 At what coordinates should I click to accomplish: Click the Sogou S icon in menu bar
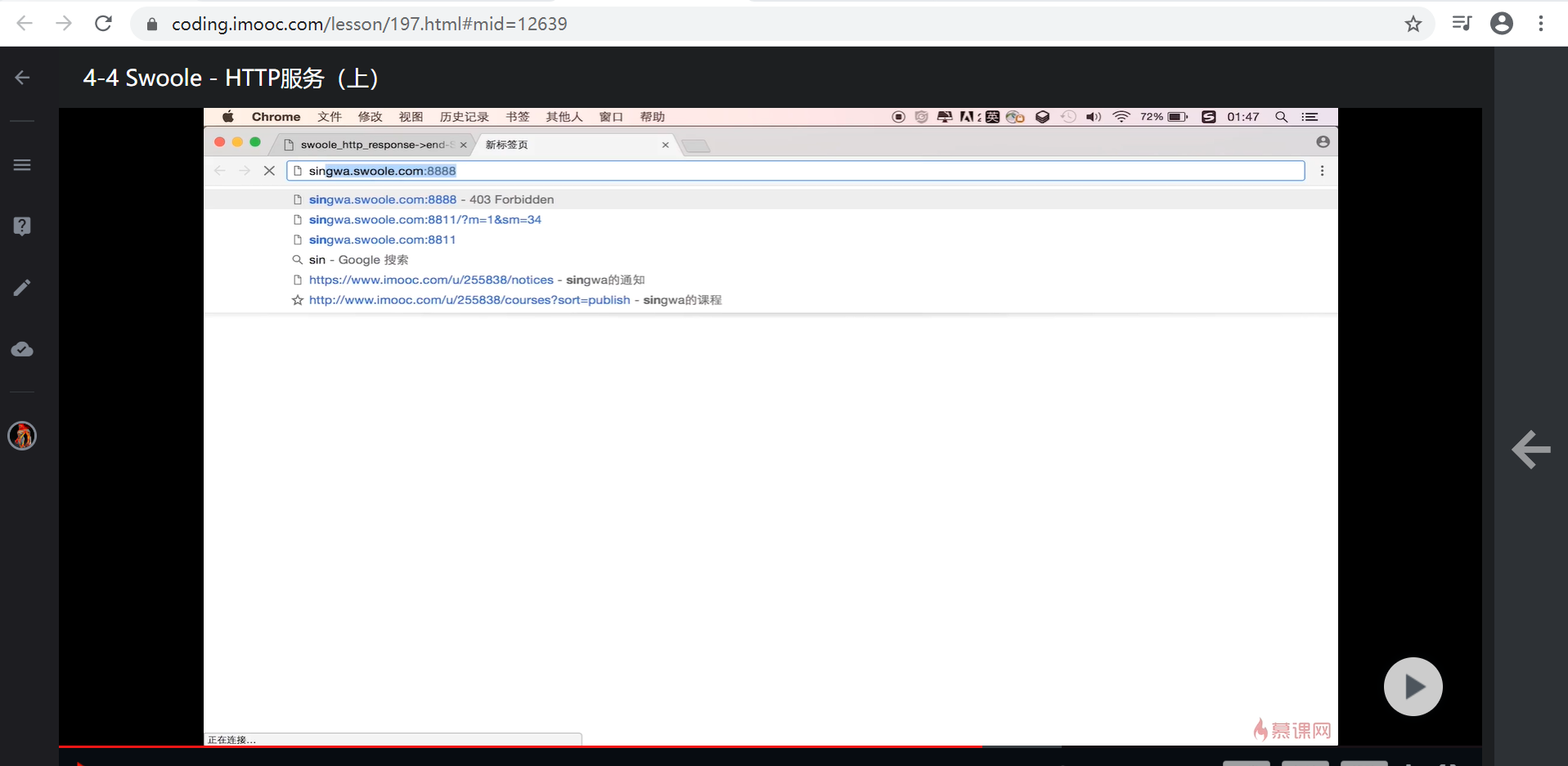pyautogui.click(x=1208, y=117)
